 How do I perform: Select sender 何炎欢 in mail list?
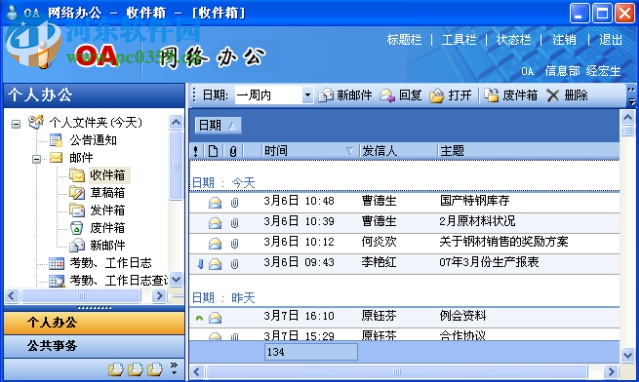[x=379, y=242]
